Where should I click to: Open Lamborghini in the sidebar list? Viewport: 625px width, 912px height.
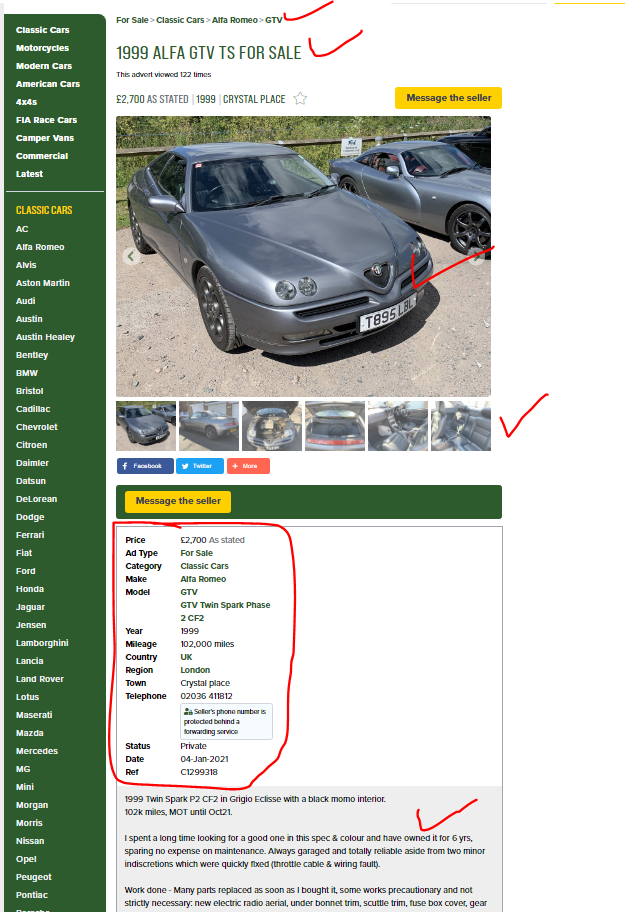click(x=42, y=643)
